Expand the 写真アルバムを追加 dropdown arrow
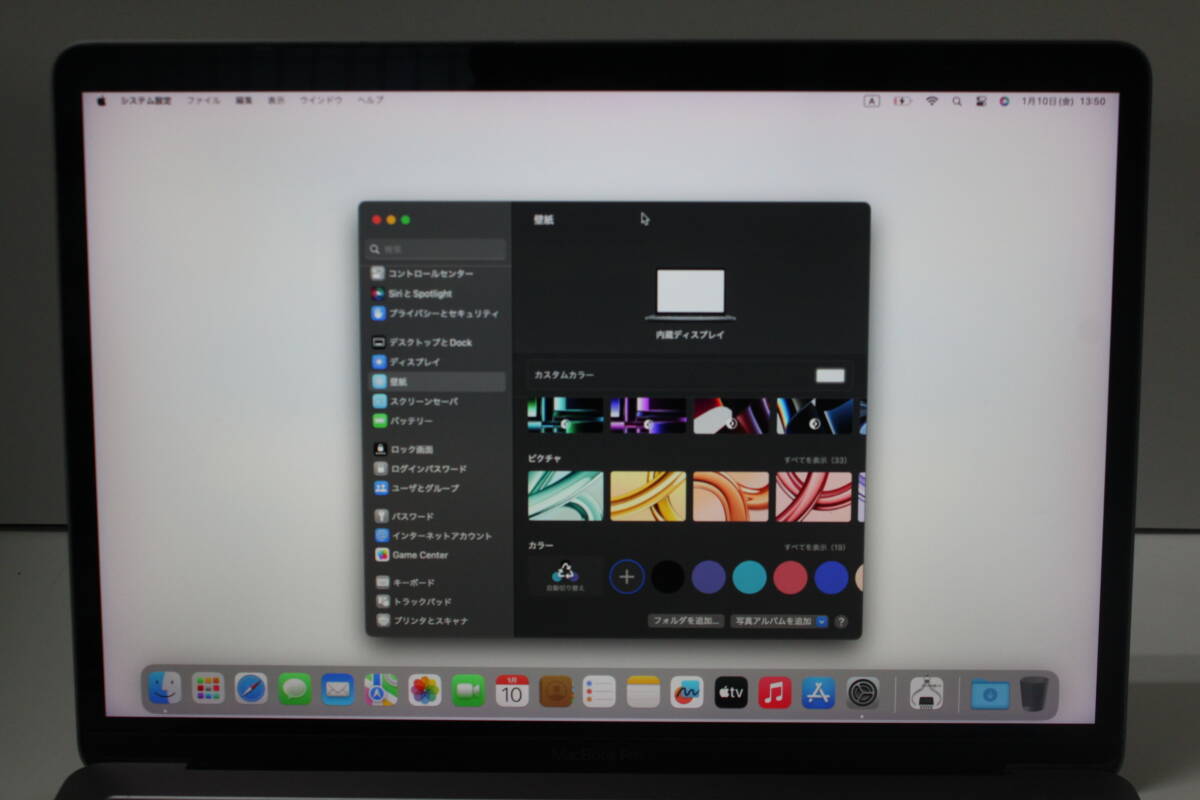The width and height of the screenshot is (1200, 800). 822,621
